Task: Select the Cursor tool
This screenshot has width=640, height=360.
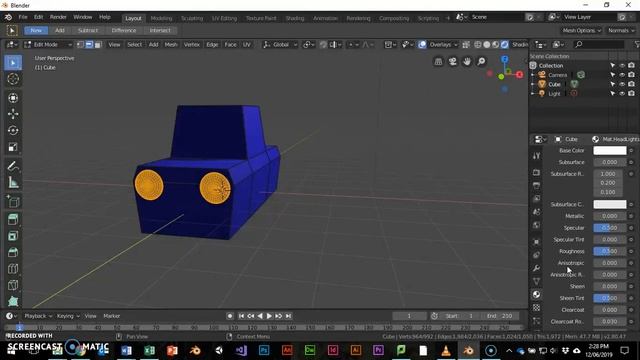Action: pos(13,79)
